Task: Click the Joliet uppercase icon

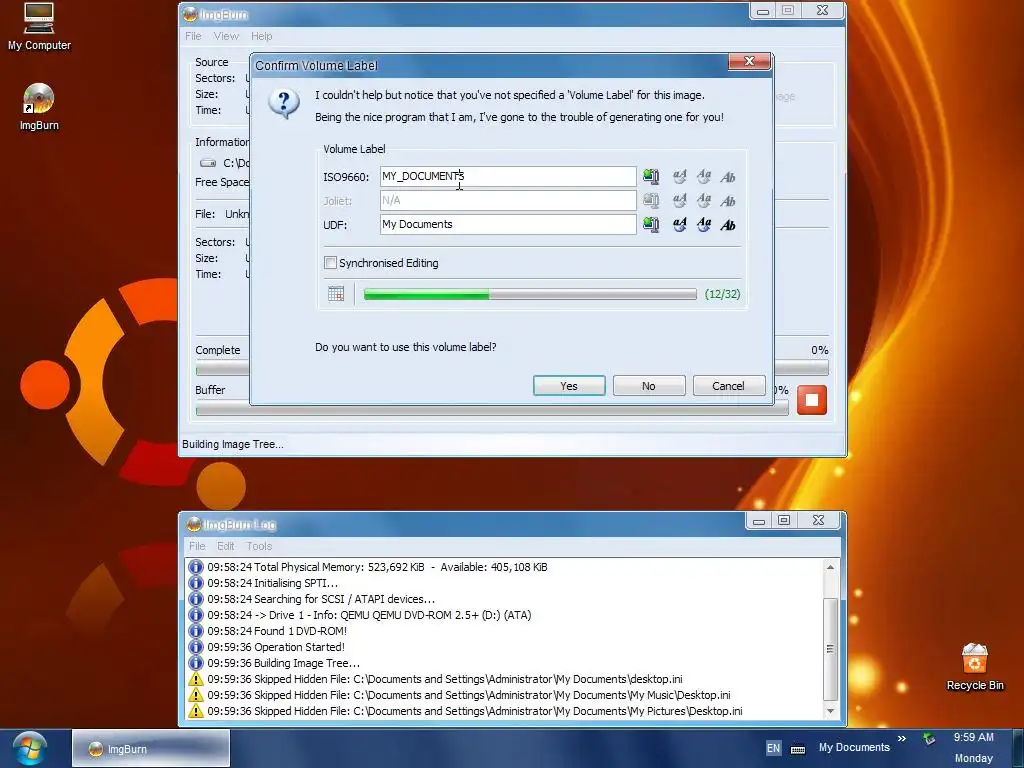Action: 704,200
